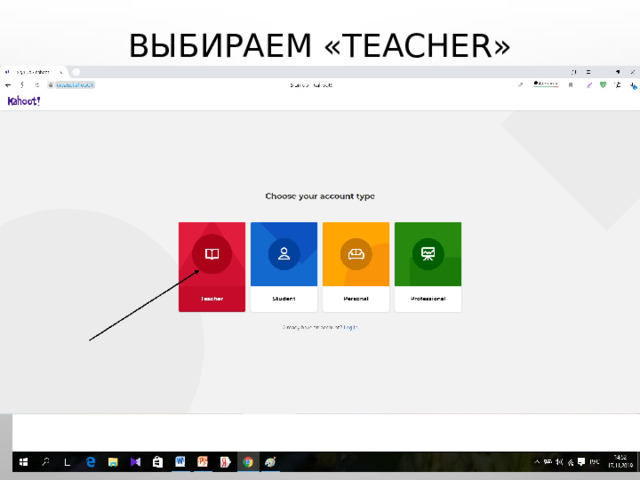
Task: Open File Explorer from the taskbar
Action: (113, 462)
